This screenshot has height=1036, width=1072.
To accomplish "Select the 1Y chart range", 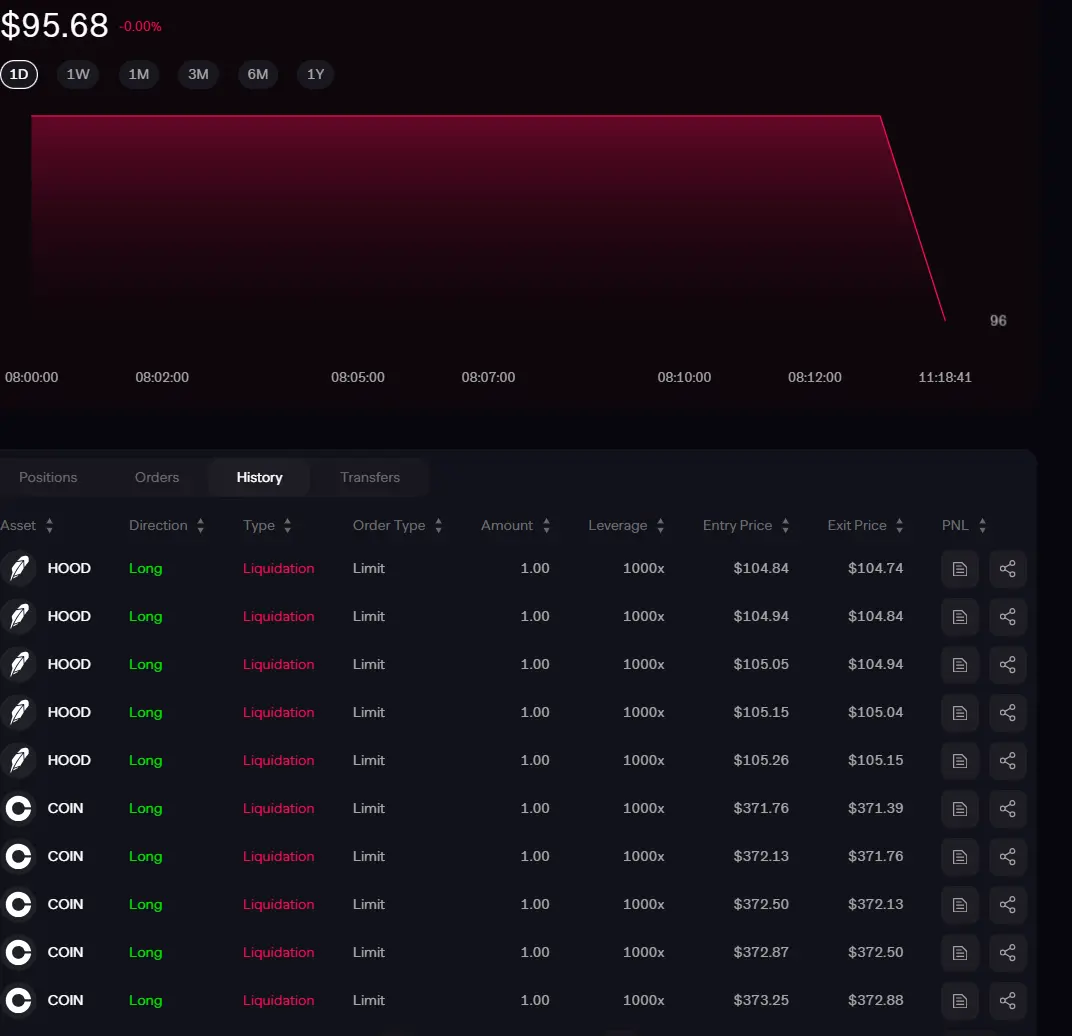I will point(315,74).
